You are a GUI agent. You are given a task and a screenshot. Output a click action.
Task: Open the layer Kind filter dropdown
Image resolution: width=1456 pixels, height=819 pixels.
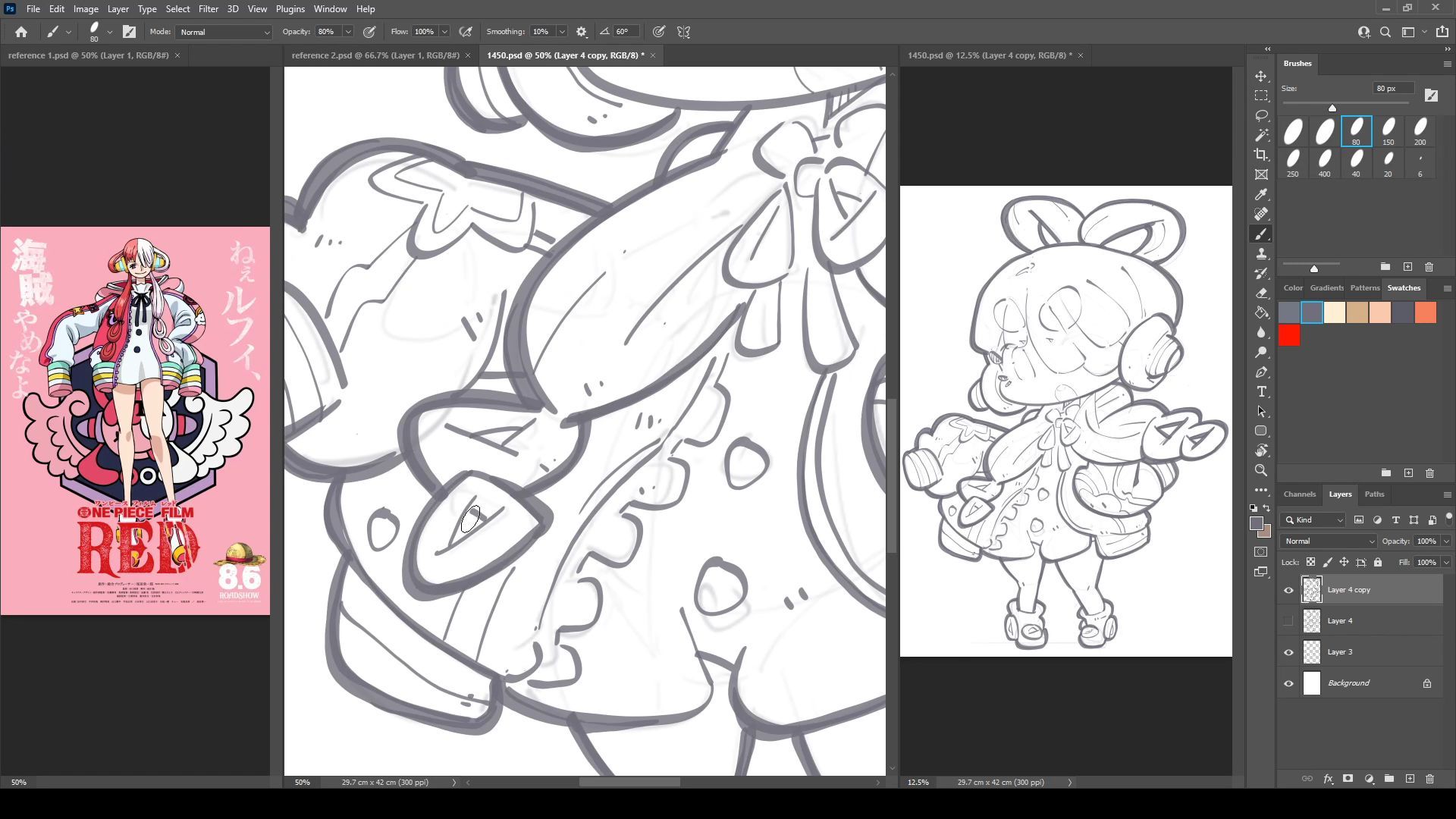[1313, 519]
